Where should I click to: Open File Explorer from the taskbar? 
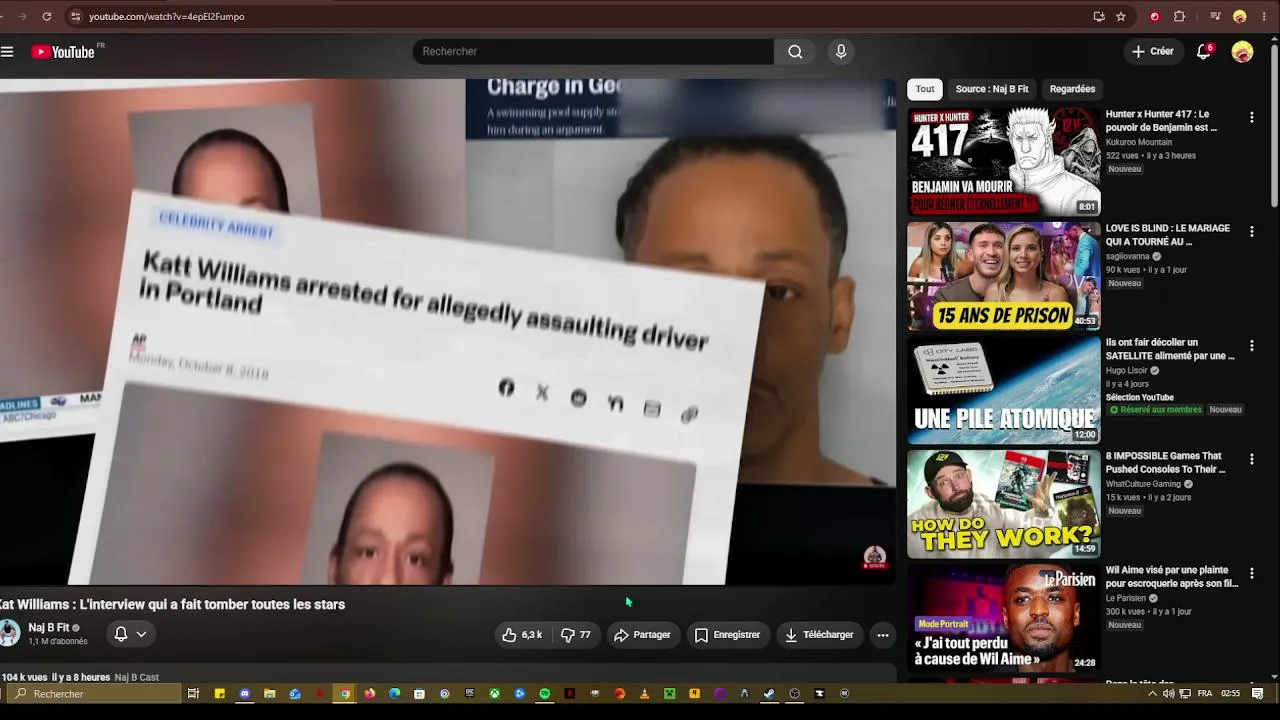pos(269,694)
